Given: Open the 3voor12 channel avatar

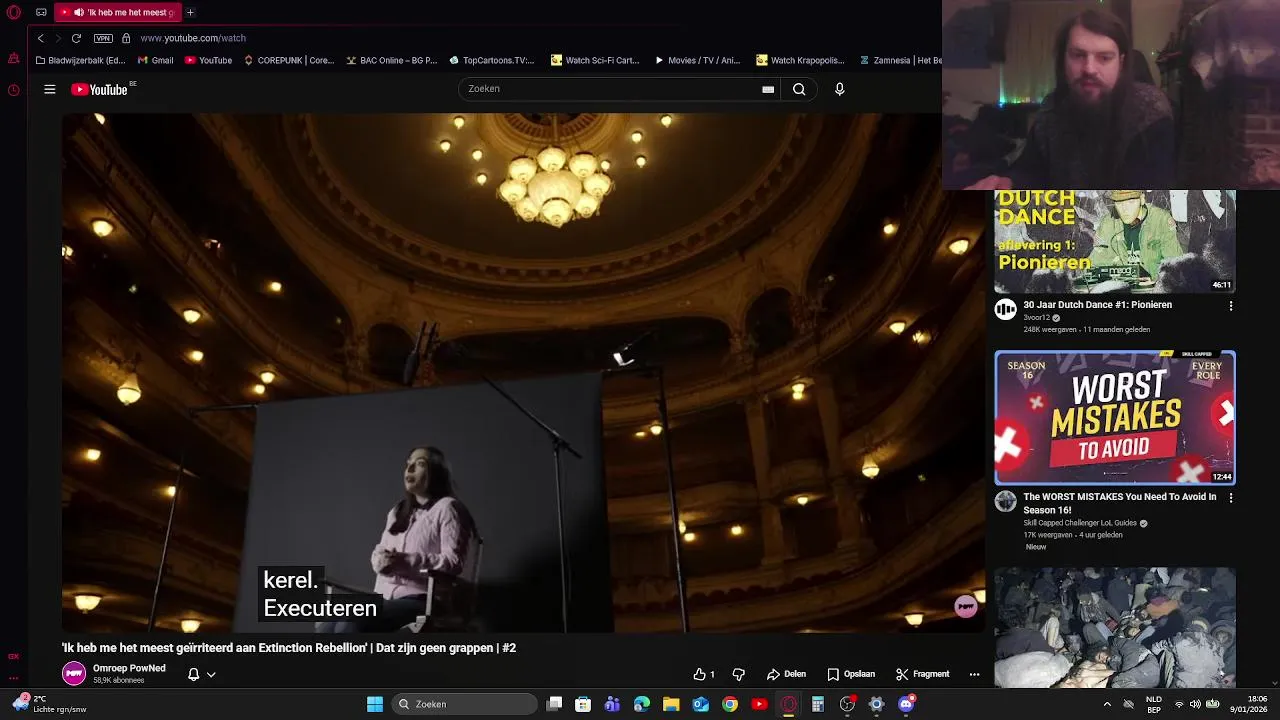Looking at the screenshot, I should (x=1005, y=310).
